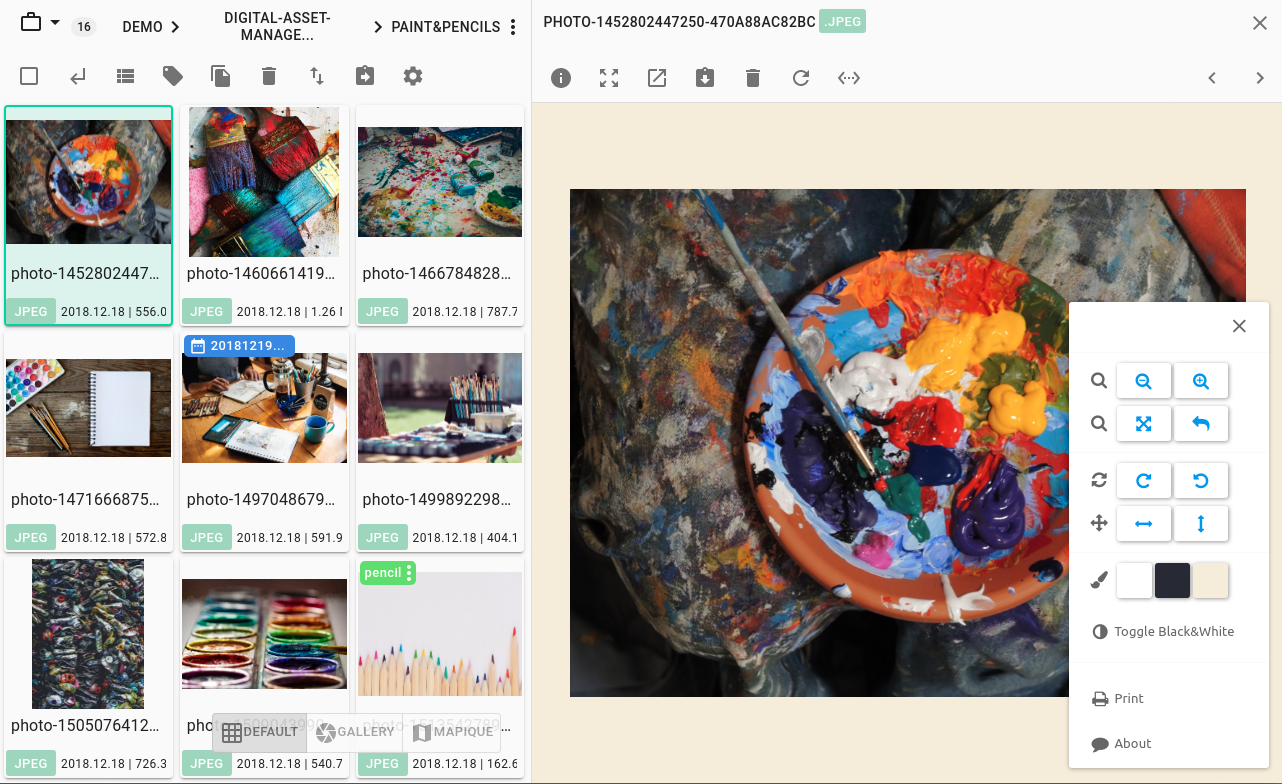Go to previous file arrow

(1212, 78)
